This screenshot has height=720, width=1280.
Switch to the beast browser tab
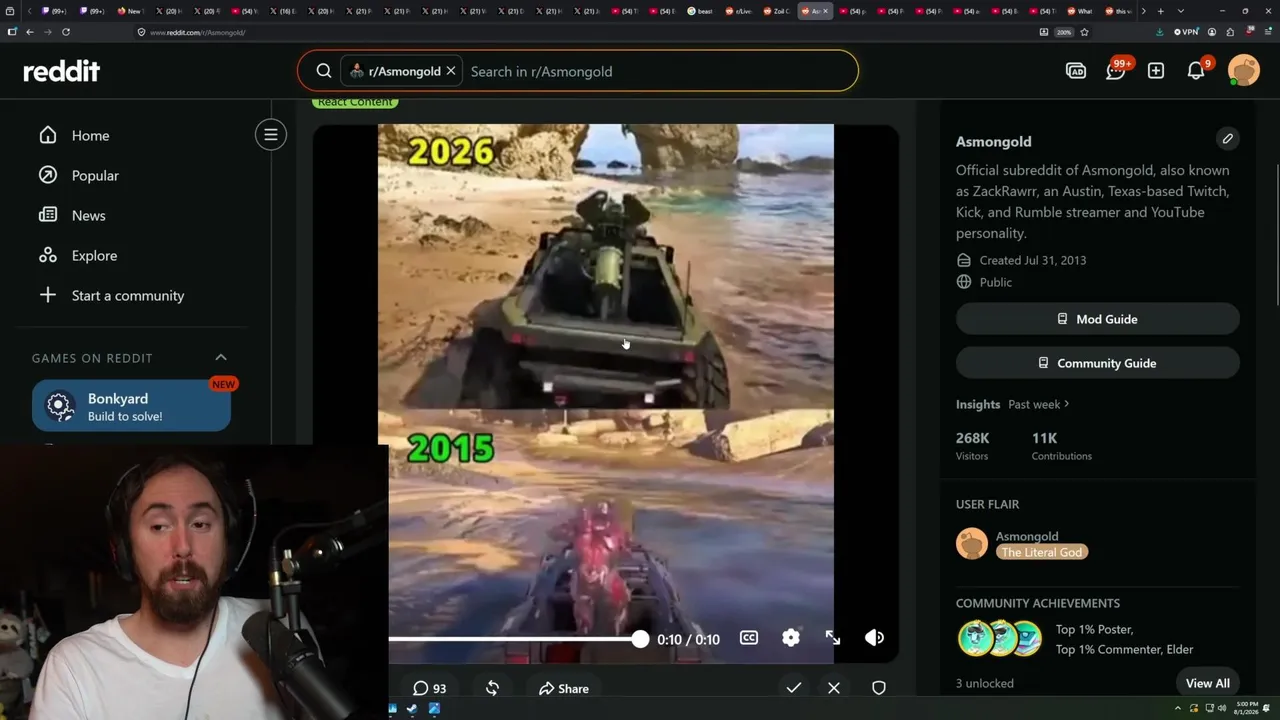click(700, 11)
